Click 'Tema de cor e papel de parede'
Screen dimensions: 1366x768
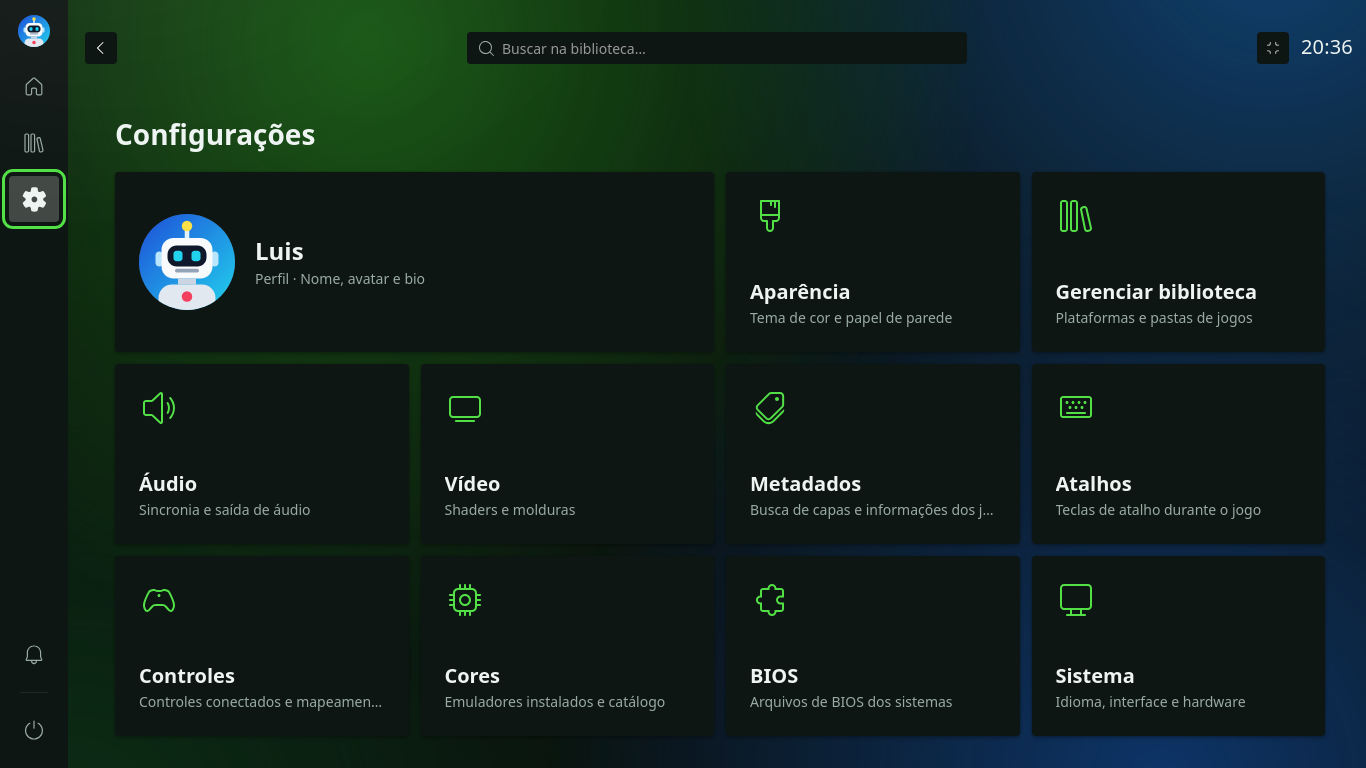coord(851,318)
